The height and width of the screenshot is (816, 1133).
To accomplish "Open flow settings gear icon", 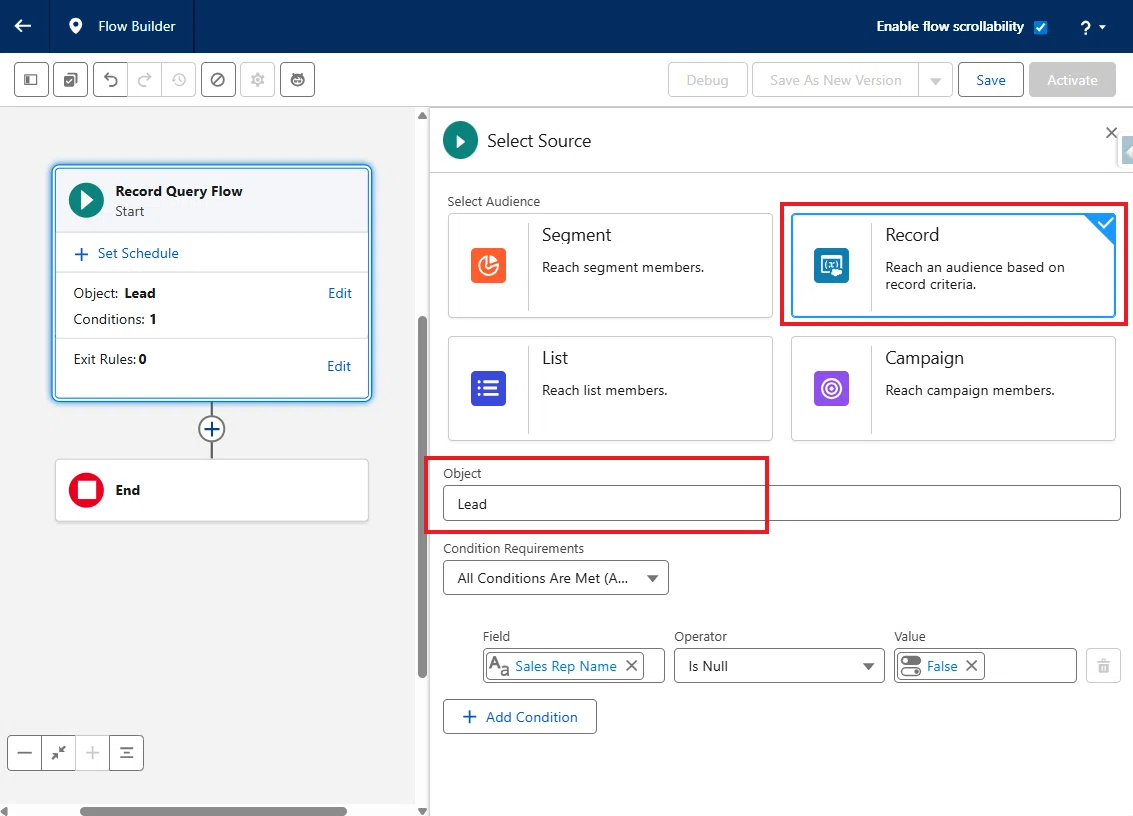I will click(x=257, y=80).
